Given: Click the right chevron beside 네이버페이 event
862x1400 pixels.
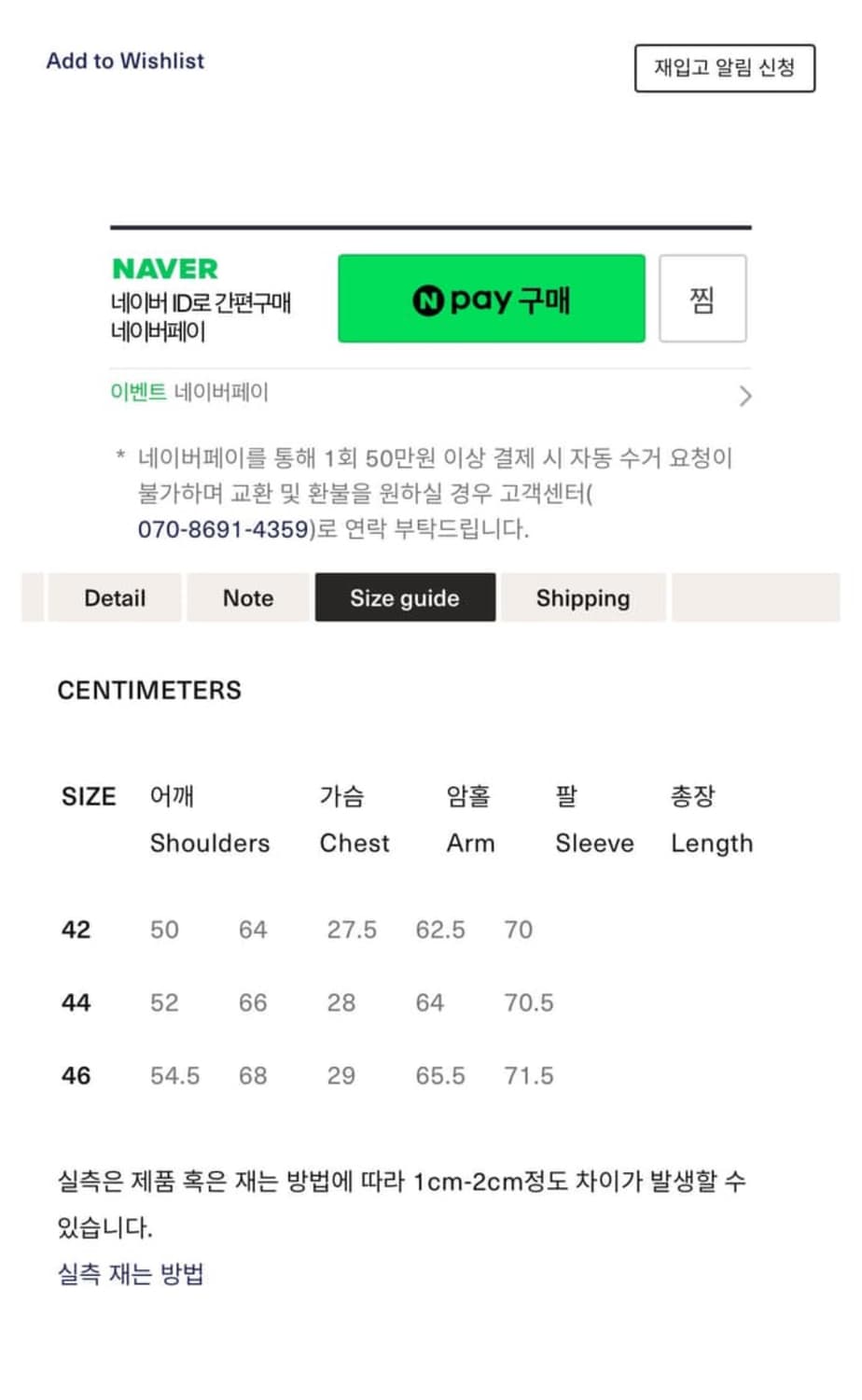Looking at the screenshot, I should (744, 396).
